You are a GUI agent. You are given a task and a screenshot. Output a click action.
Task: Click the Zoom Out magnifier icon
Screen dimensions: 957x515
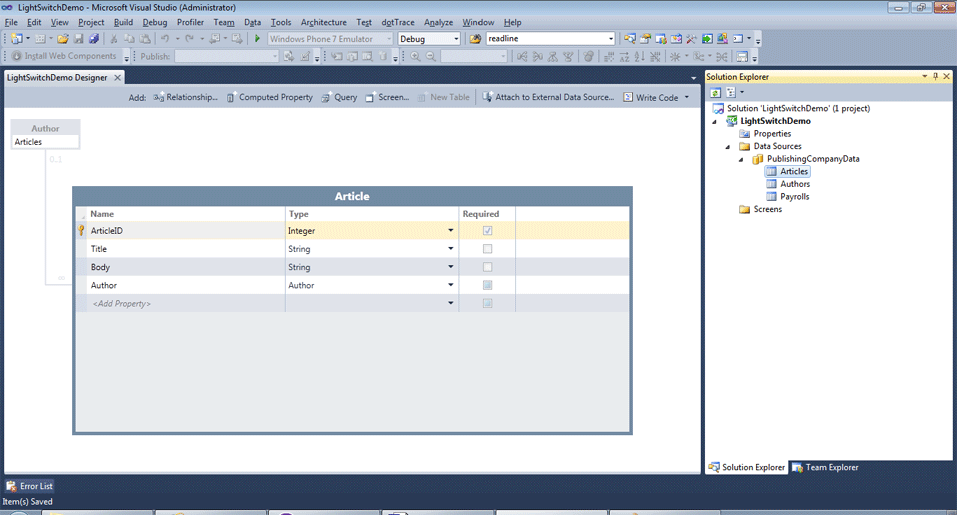(x=430, y=56)
